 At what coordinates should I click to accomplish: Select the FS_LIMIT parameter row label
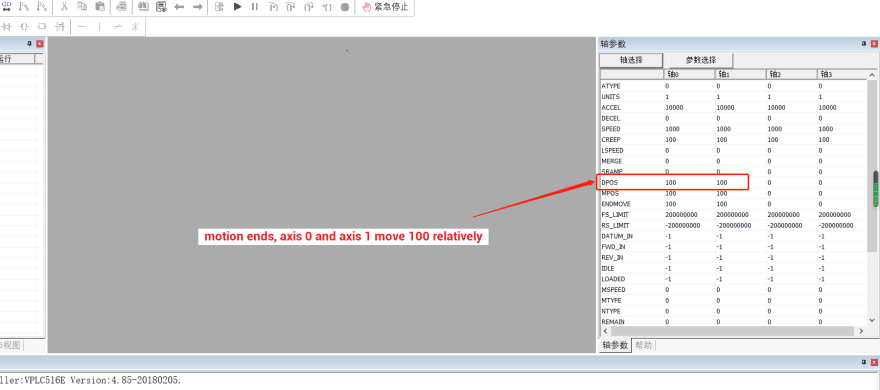pyautogui.click(x=615, y=215)
